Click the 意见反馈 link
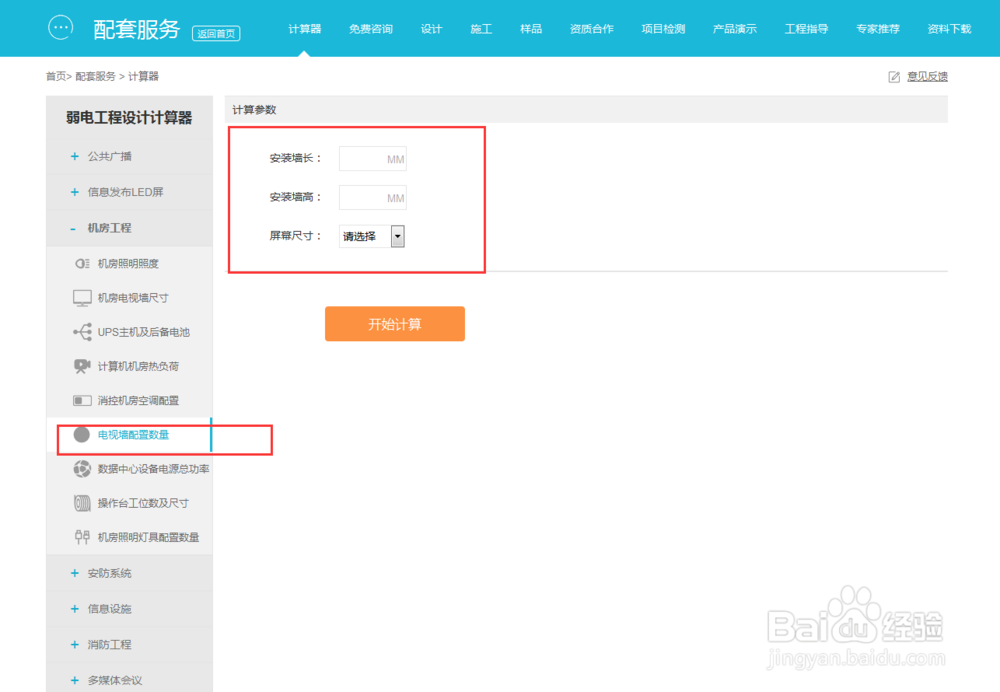The width and height of the screenshot is (1000, 692). point(927,77)
